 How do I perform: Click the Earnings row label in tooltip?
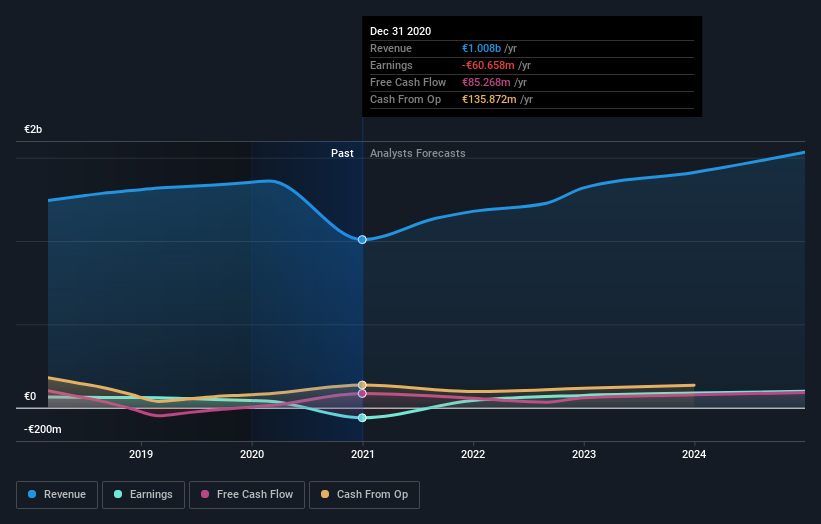[391, 65]
